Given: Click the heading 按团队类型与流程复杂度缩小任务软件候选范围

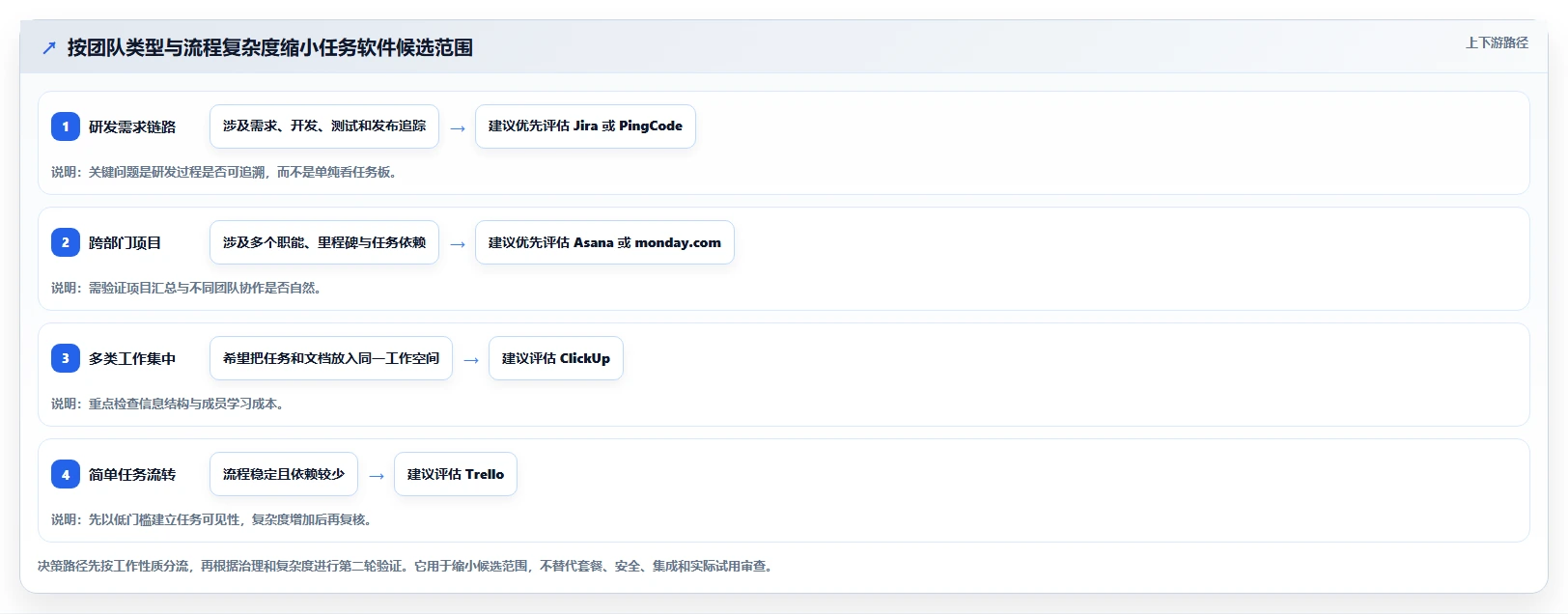Looking at the screenshot, I should pos(270,48).
